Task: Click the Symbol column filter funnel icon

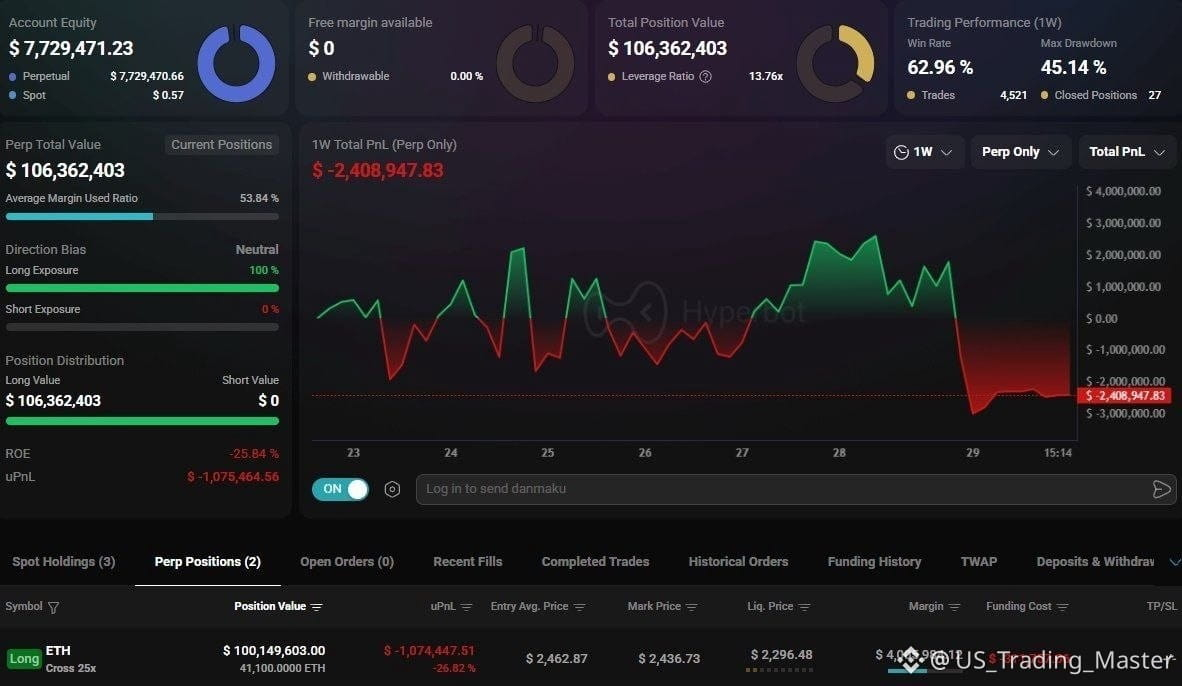Action: [54, 607]
